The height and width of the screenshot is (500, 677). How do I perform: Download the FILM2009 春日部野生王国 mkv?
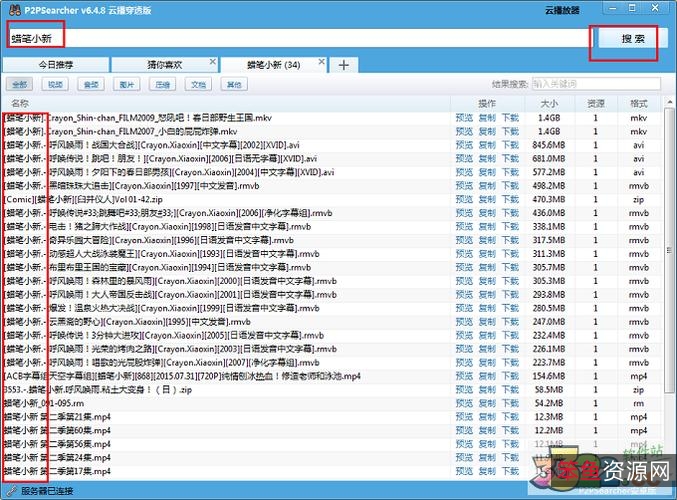tap(510, 117)
